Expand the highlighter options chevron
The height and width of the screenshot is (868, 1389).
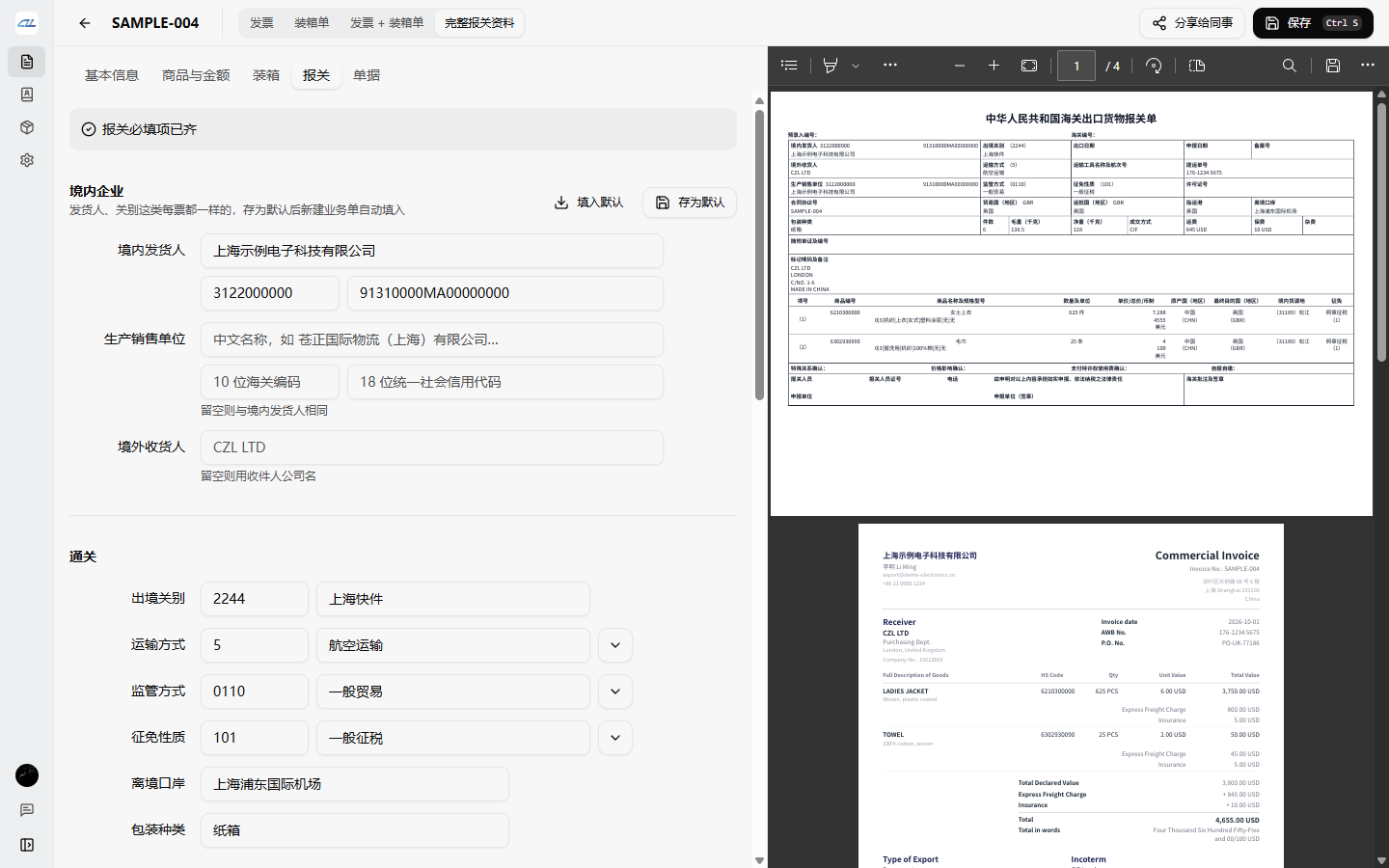(x=856, y=66)
